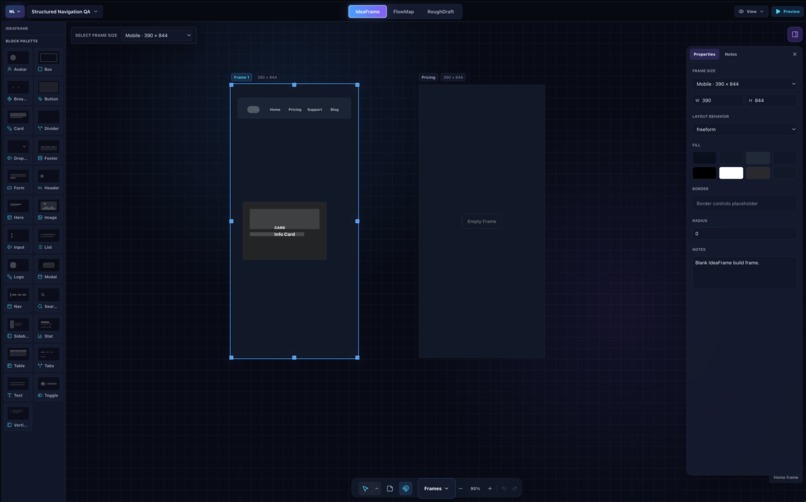This screenshot has height=502, width=806.
Task: Toggle the highlighted tag tool in the bottom toolbar
Action: point(406,489)
